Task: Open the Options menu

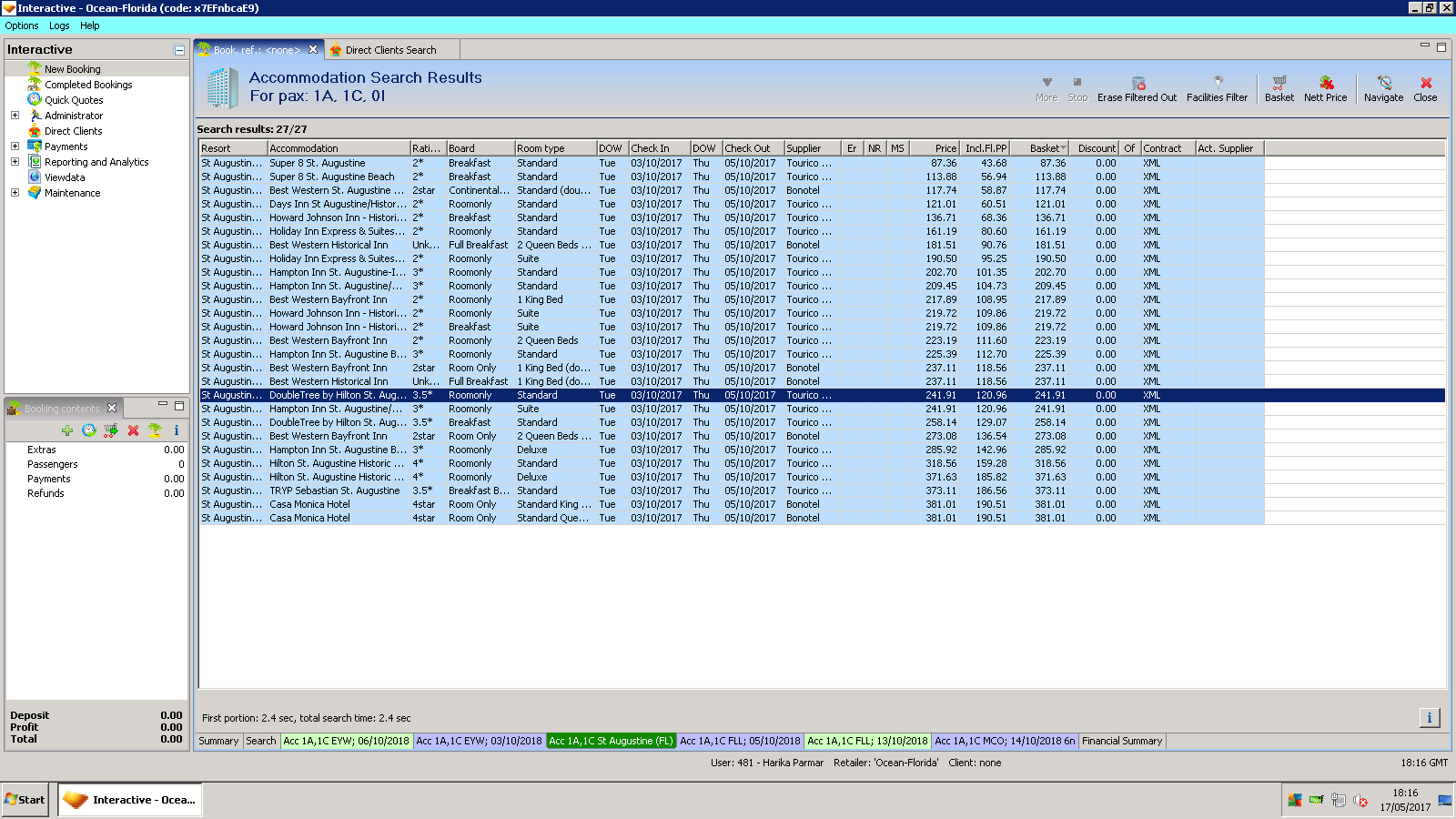Action: [22, 25]
